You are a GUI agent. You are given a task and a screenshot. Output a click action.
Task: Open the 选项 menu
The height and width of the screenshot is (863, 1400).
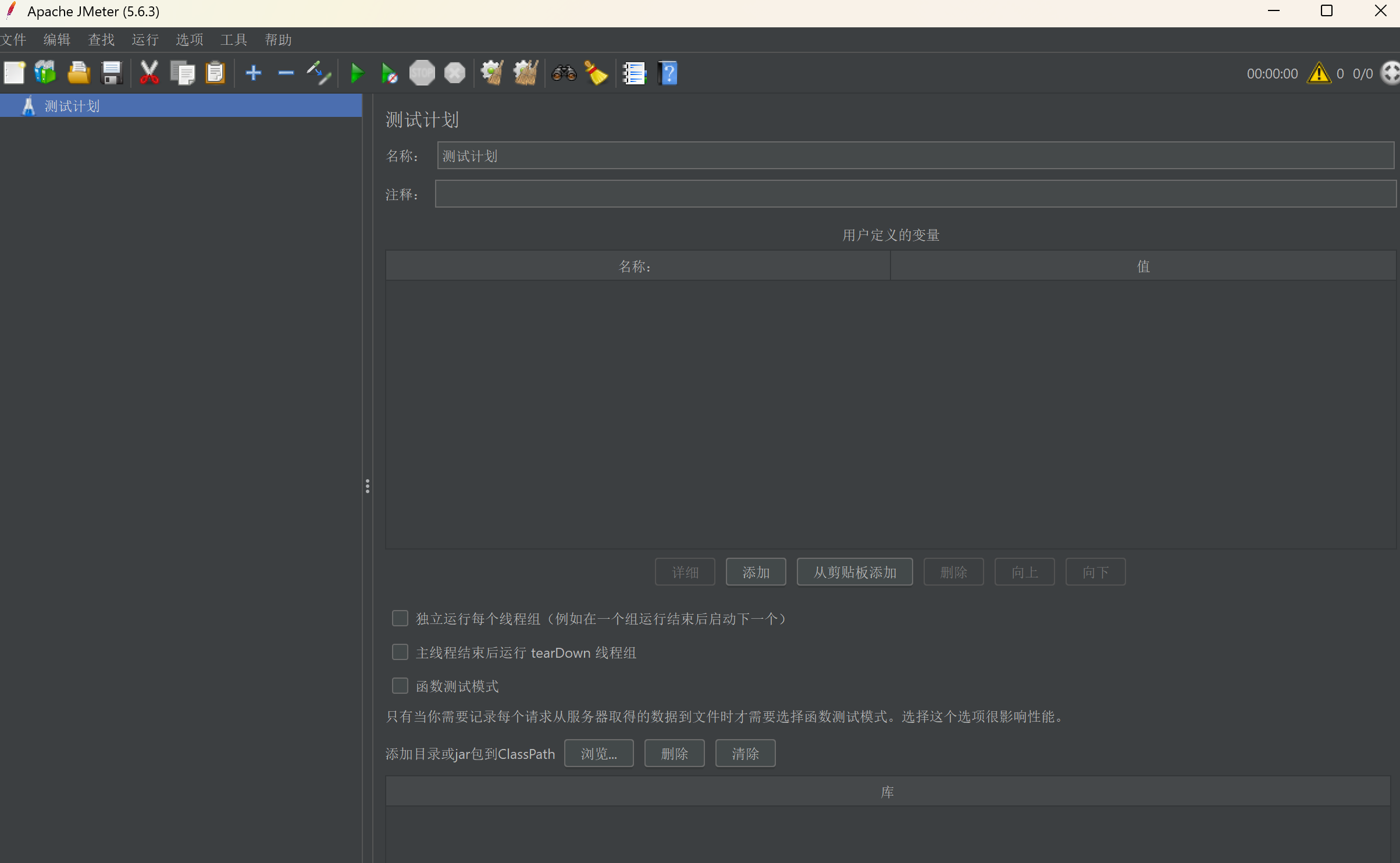click(189, 40)
